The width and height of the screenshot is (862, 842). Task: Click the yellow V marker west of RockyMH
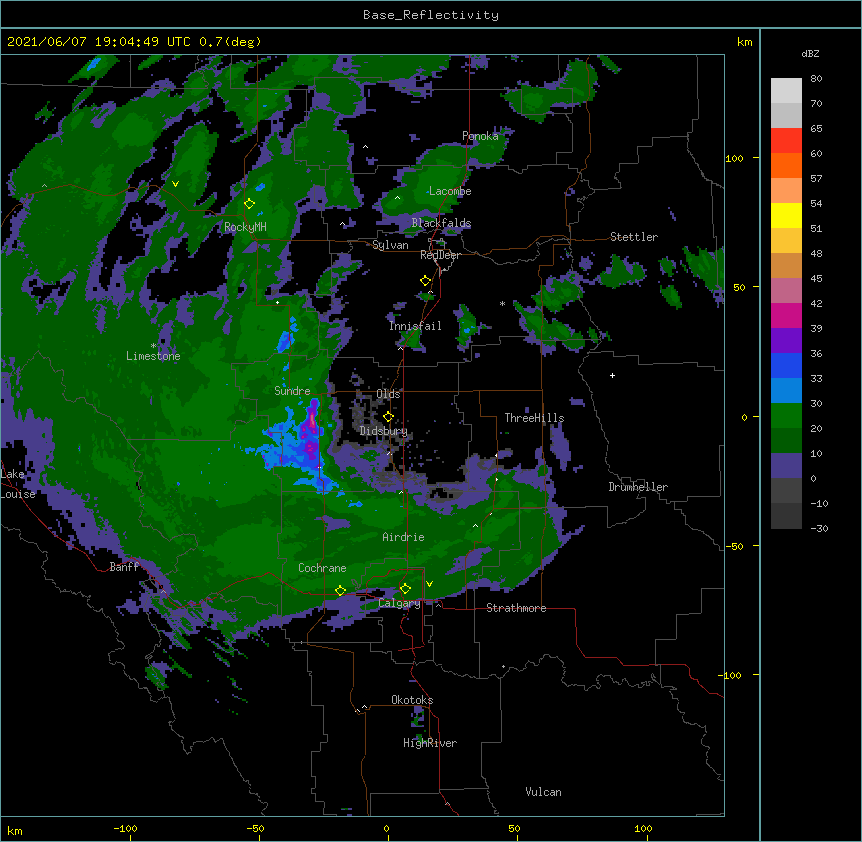(175, 184)
